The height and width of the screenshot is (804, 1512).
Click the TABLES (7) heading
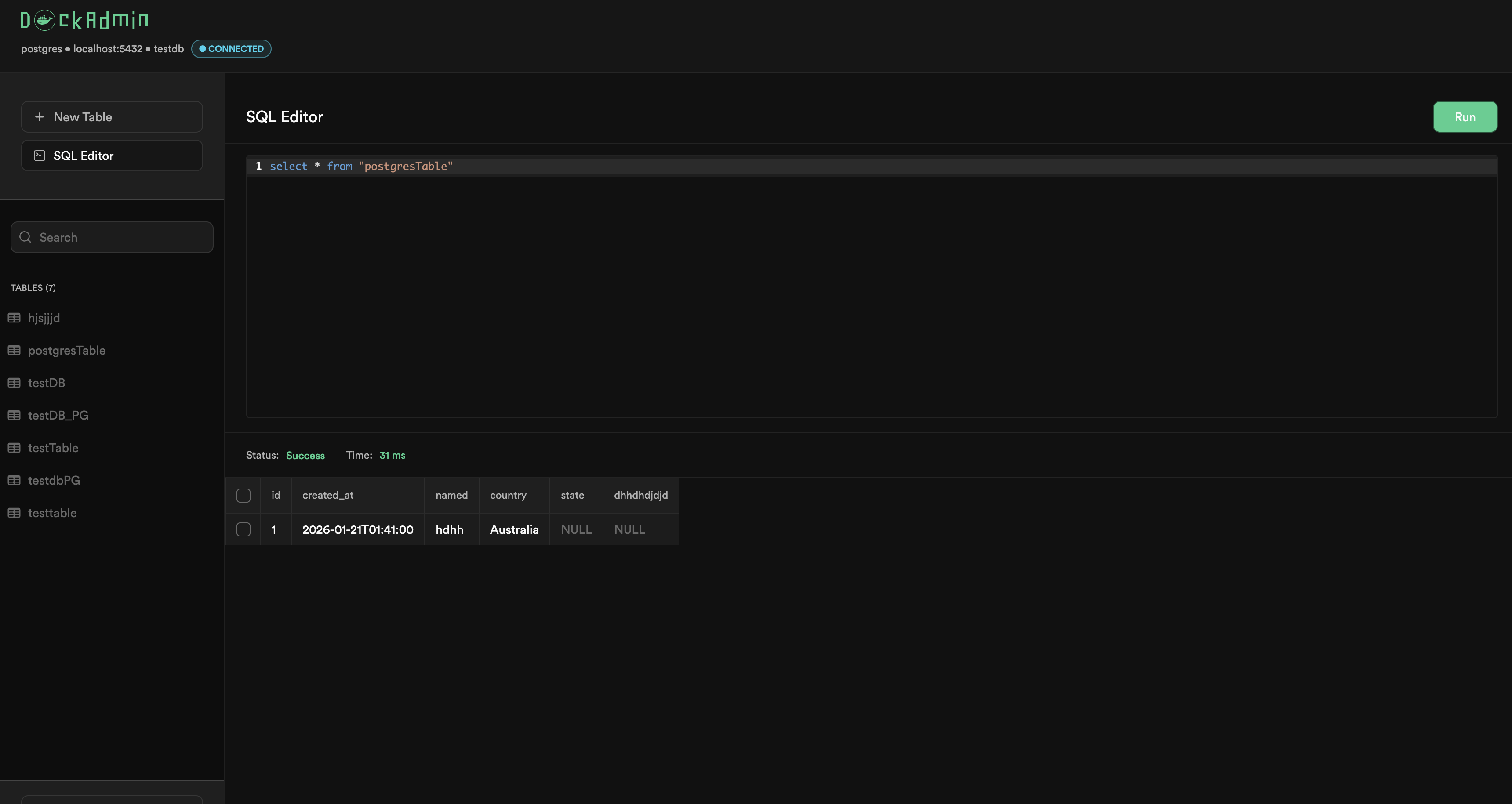click(33, 288)
